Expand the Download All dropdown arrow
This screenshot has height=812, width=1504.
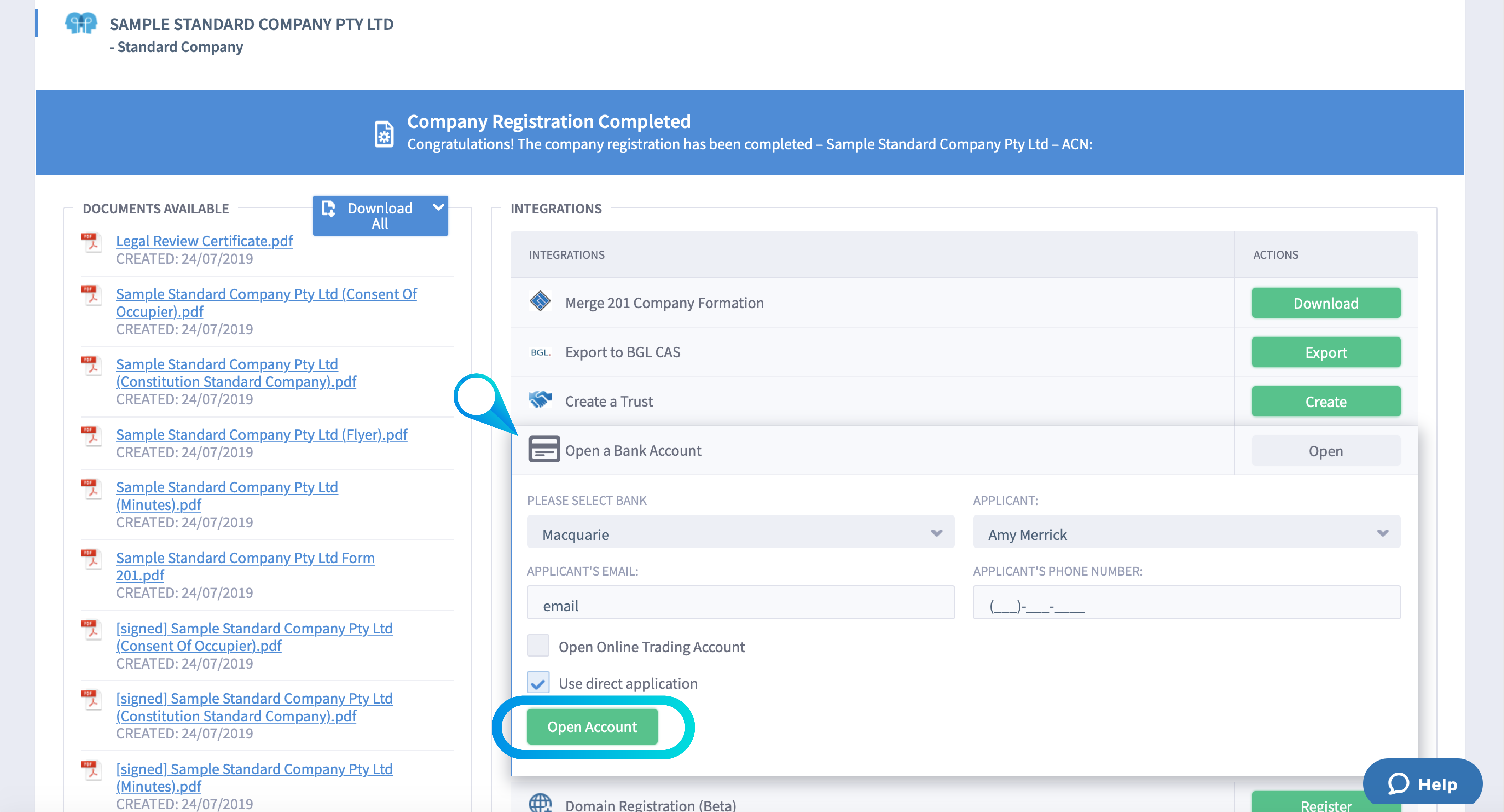[x=438, y=207]
